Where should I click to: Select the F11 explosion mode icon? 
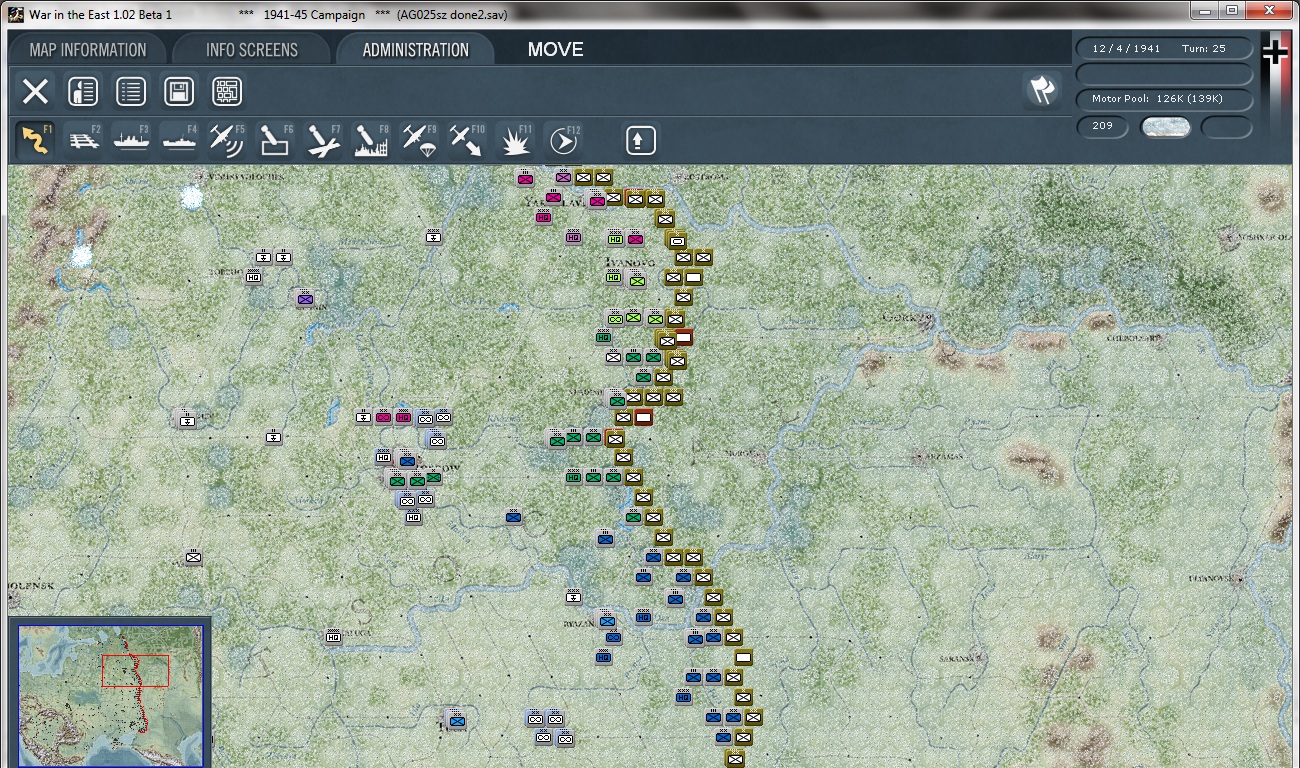516,140
